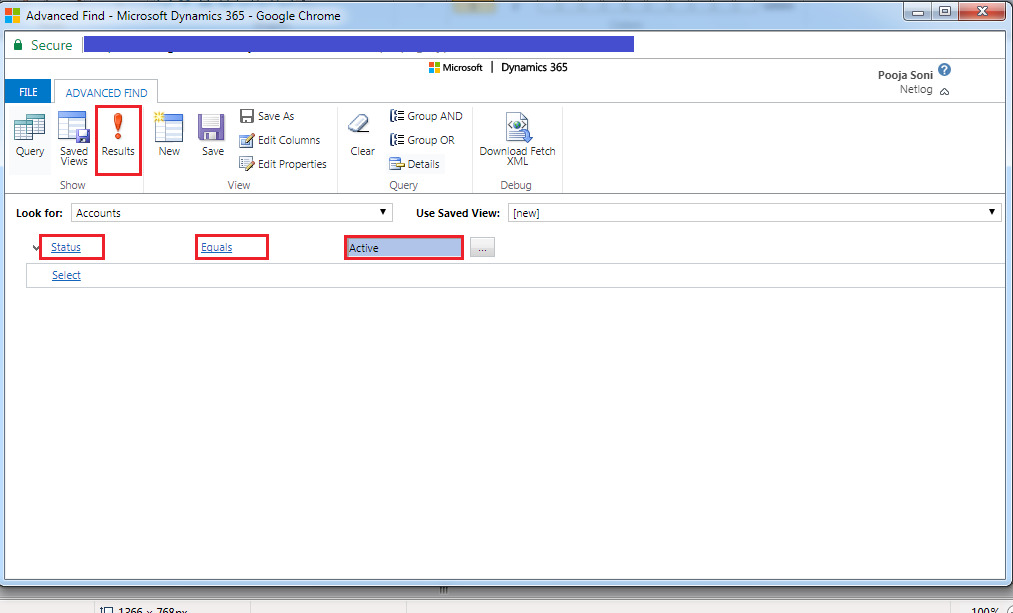Select the ADVANCED FIND tab
This screenshot has width=1013, height=613.
(106, 93)
